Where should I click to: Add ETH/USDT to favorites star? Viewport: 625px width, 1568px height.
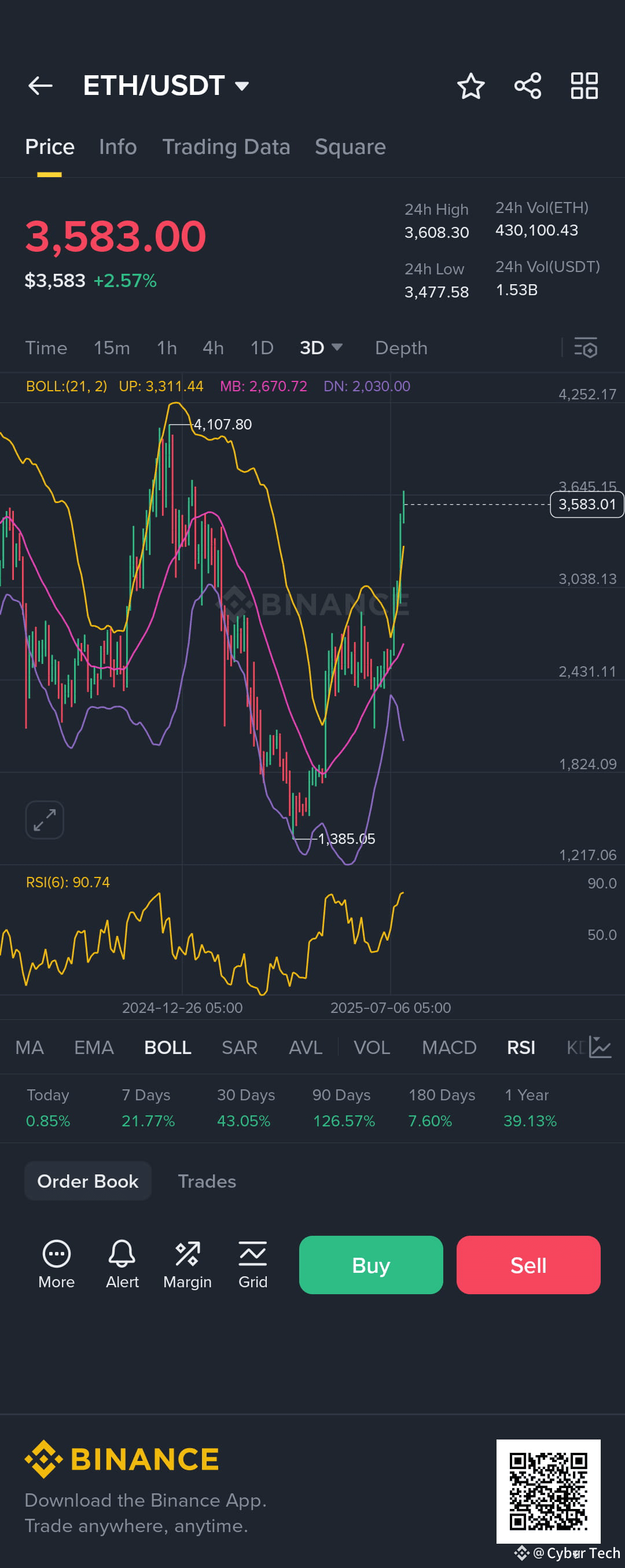pyautogui.click(x=470, y=86)
